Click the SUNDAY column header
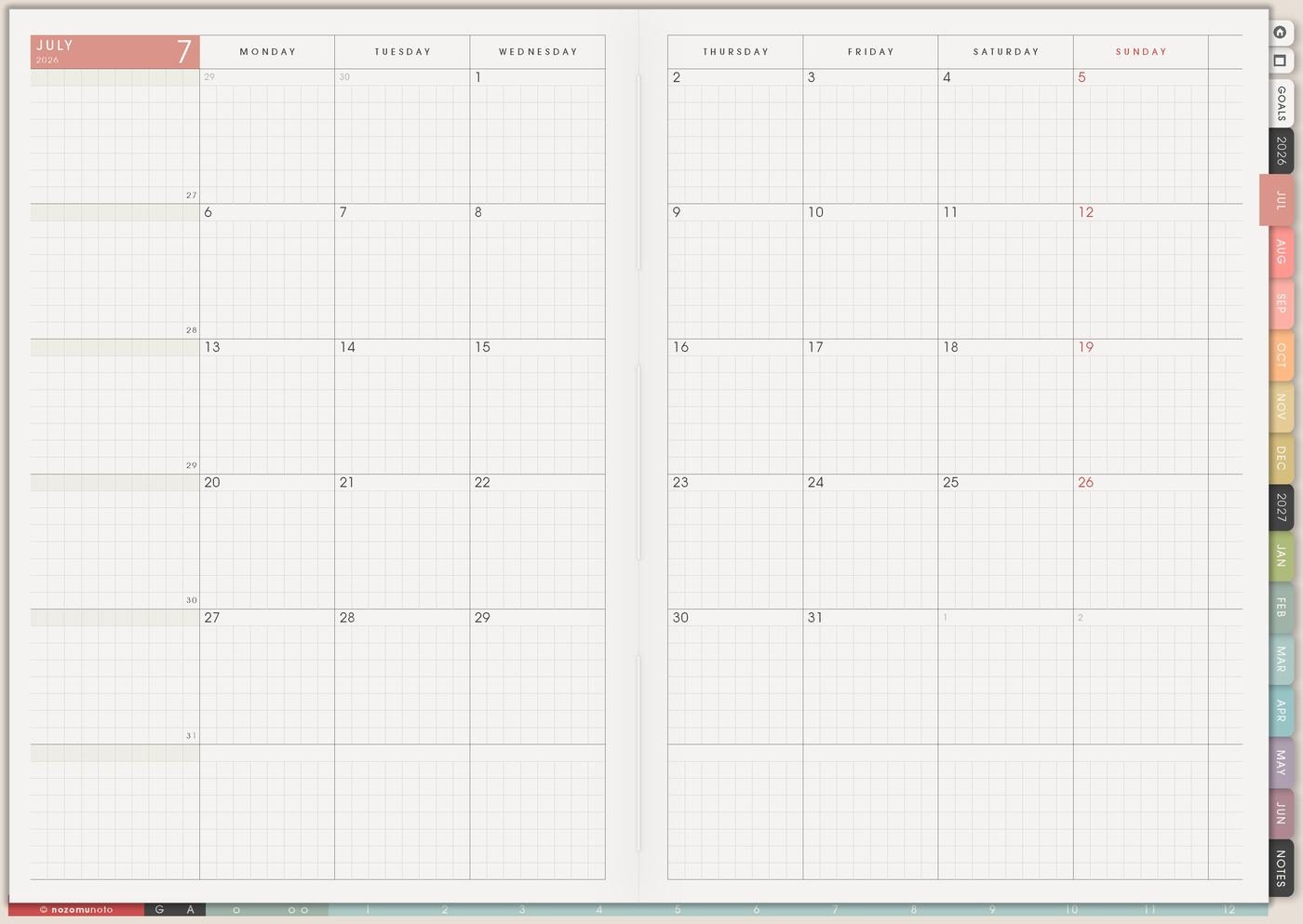The image size is (1303, 924). [1141, 52]
